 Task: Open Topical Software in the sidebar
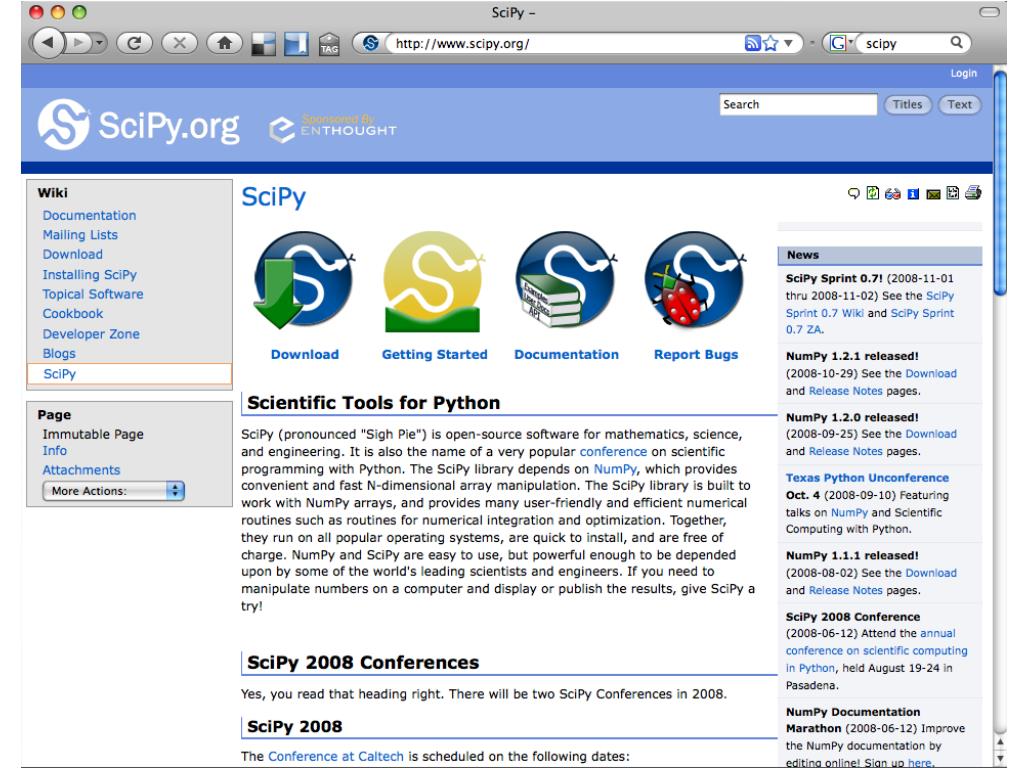point(93,295)
